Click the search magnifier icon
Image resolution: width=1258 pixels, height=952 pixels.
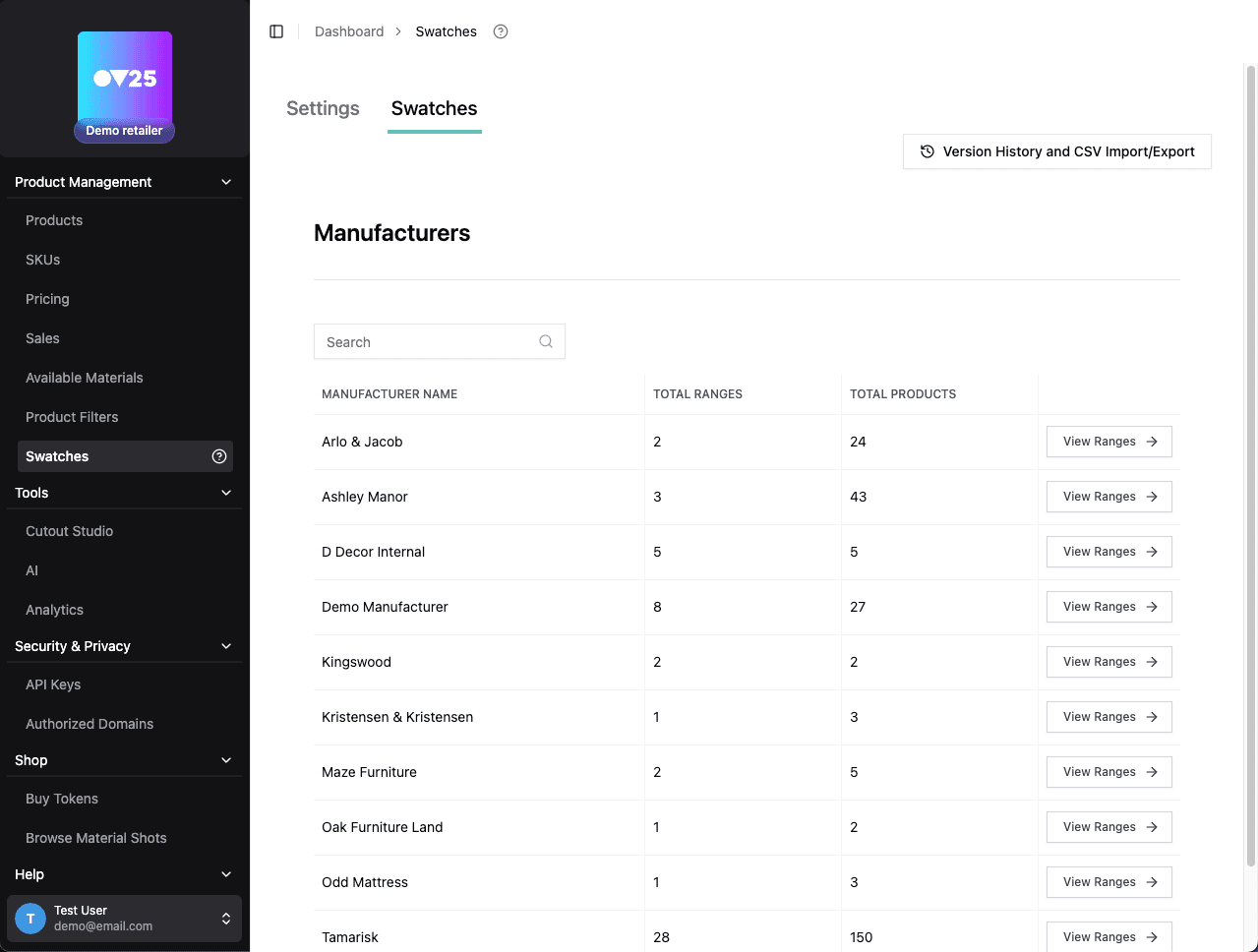pos(546,341)
